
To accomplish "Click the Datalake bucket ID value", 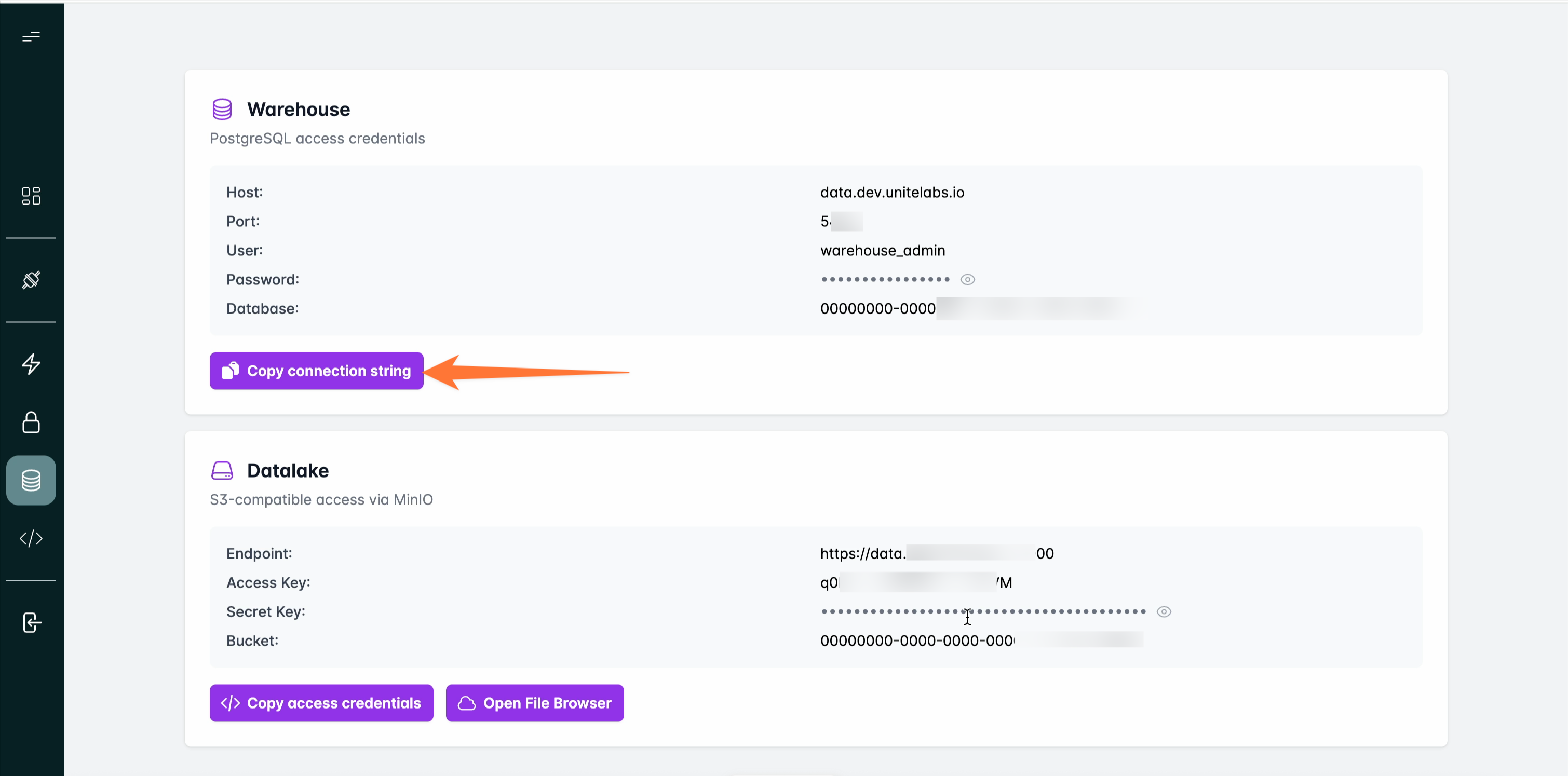I will 981,641.
